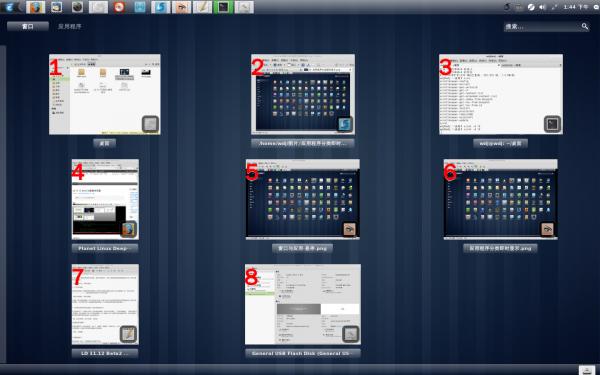Switch to the Planet Linux Deepin browser thumbnail
The width and height of the screenshot is (600, 375).
tap(105, 199)
